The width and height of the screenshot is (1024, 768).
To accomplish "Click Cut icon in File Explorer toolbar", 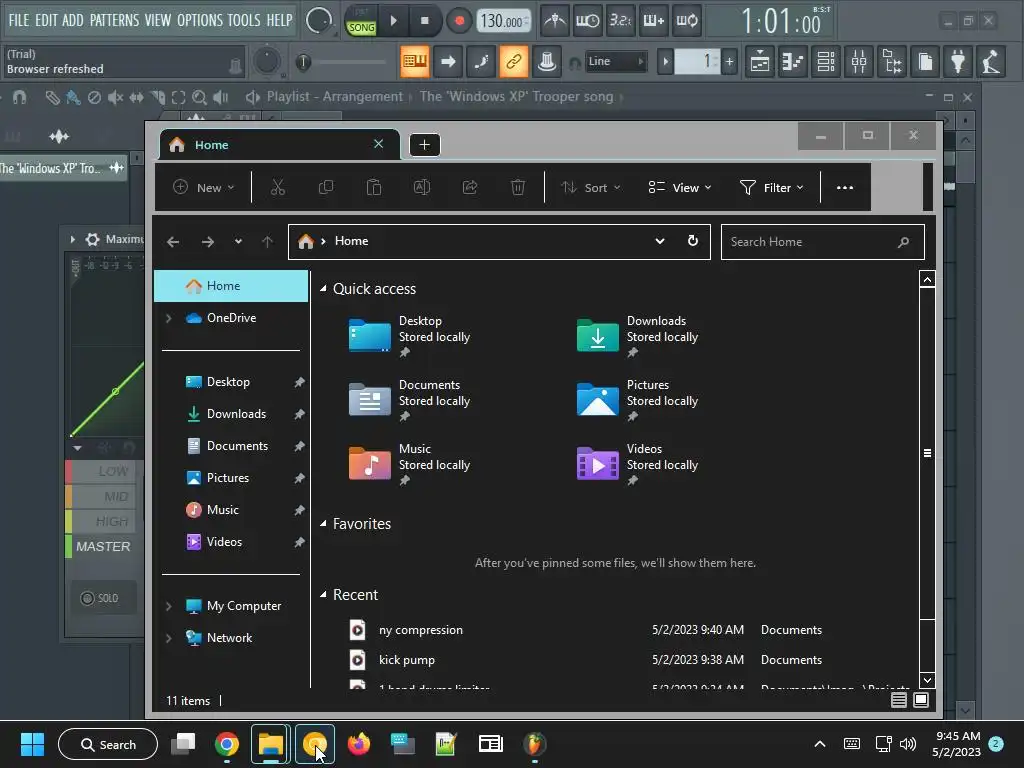I will (x=278, y=187).
